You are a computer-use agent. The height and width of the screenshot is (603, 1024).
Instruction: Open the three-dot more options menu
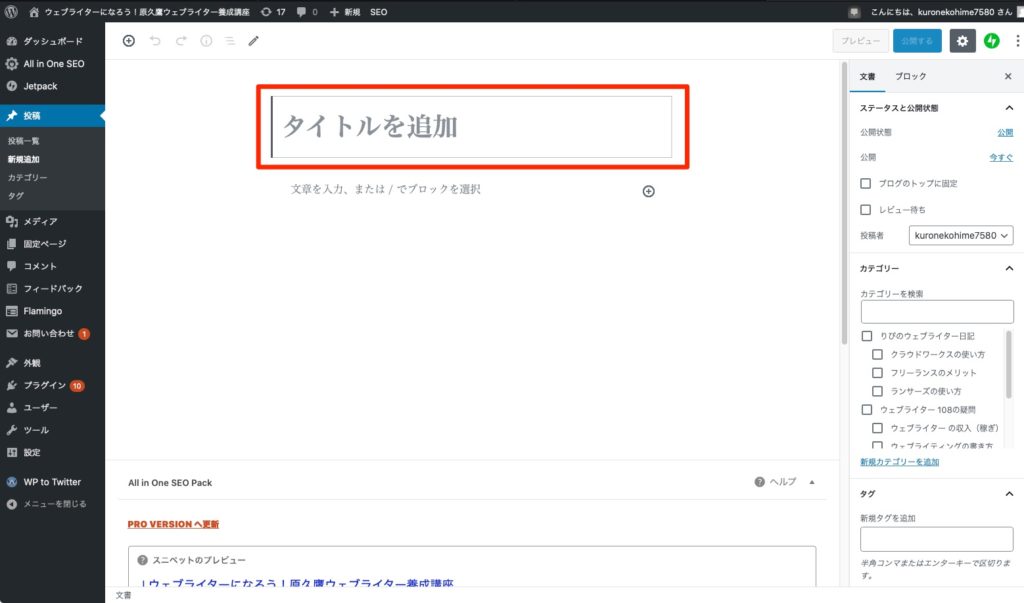point(1017,41)
